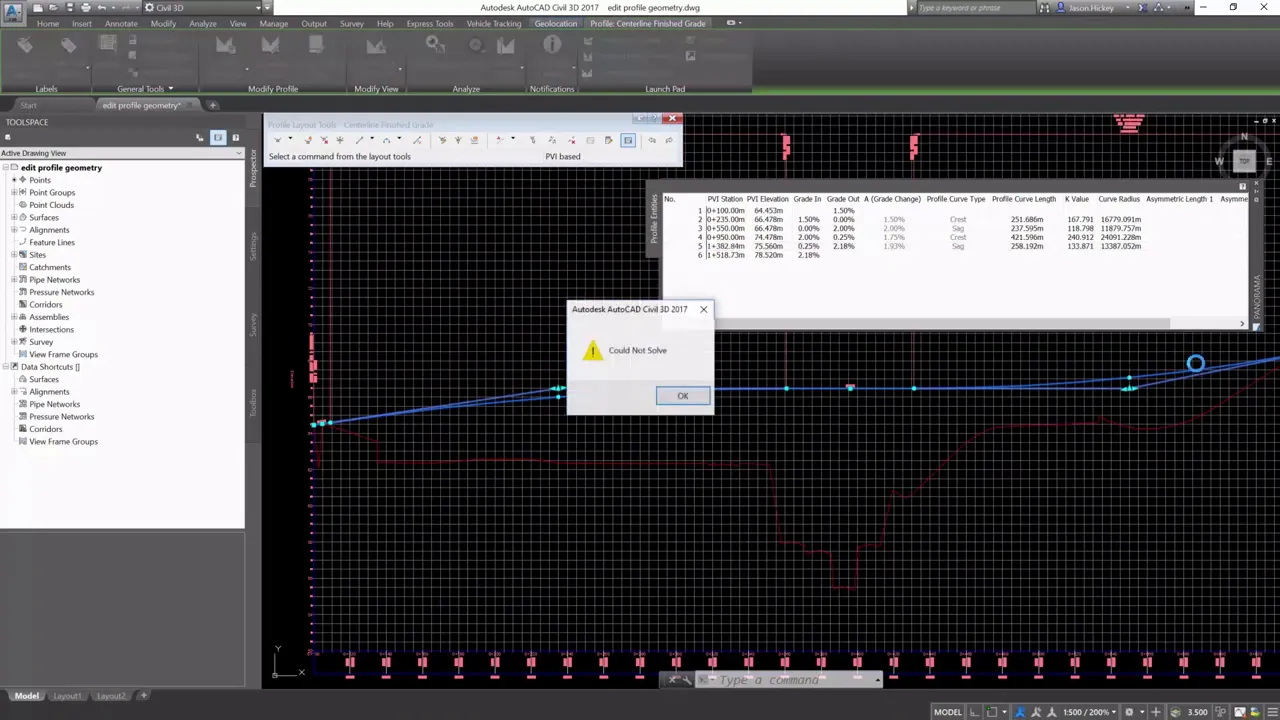Image resolution: width=1280 pixels, height=720 pixels.
Task: Open workspace switching gear in the status bar
Action: (x=1129, y=712)
